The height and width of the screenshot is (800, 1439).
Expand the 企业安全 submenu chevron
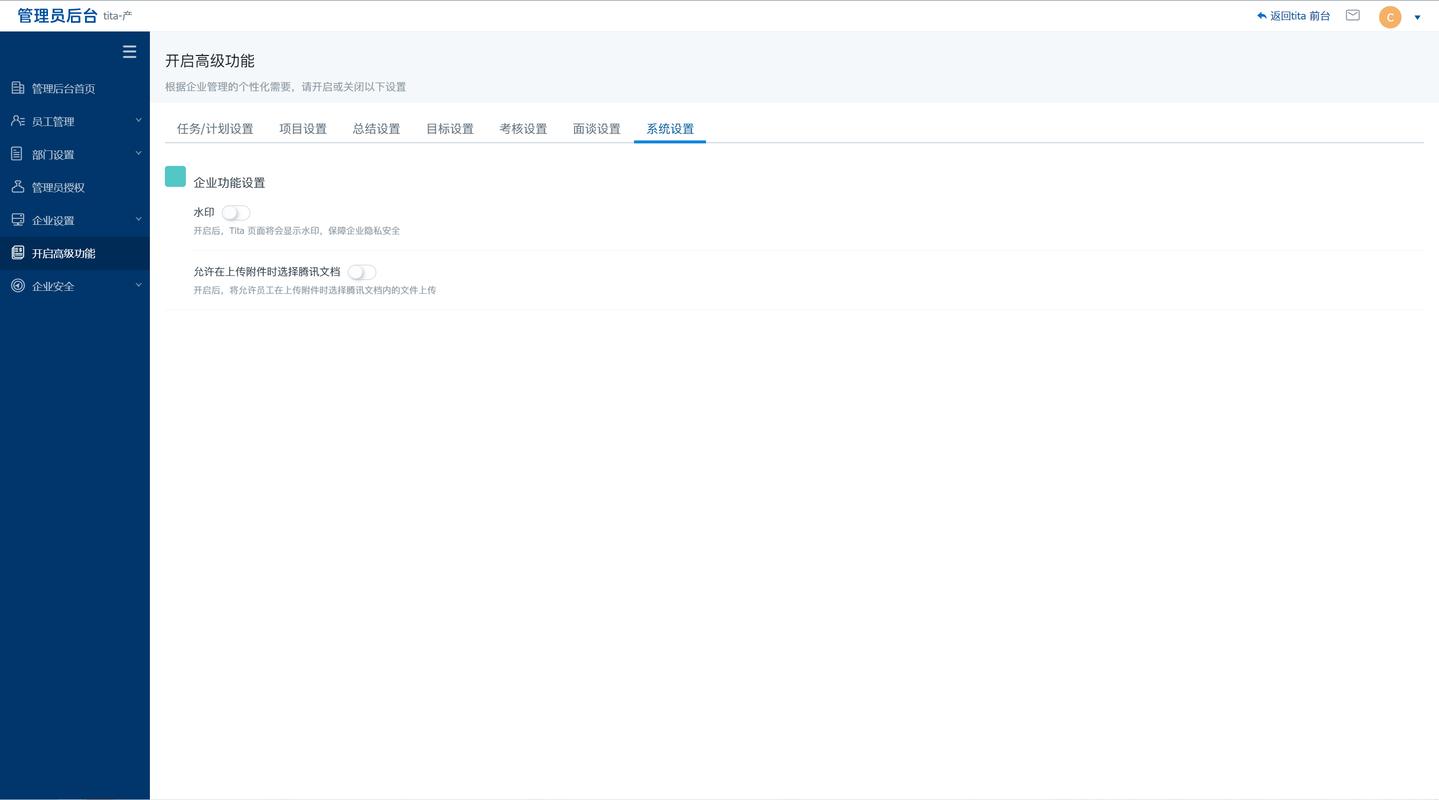(139, 285)
